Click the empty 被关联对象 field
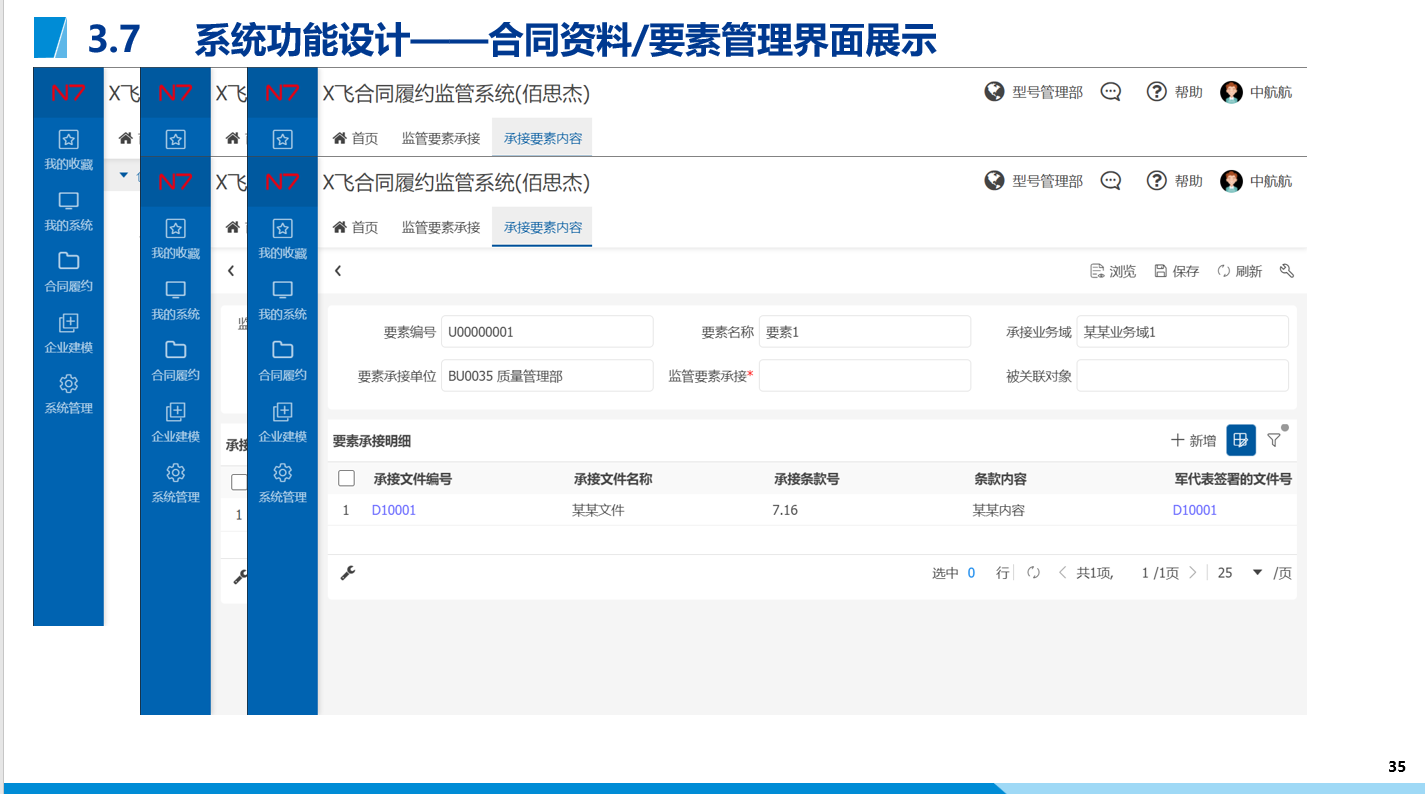This screenshot has width=1425, height=794. point(1183,376)
